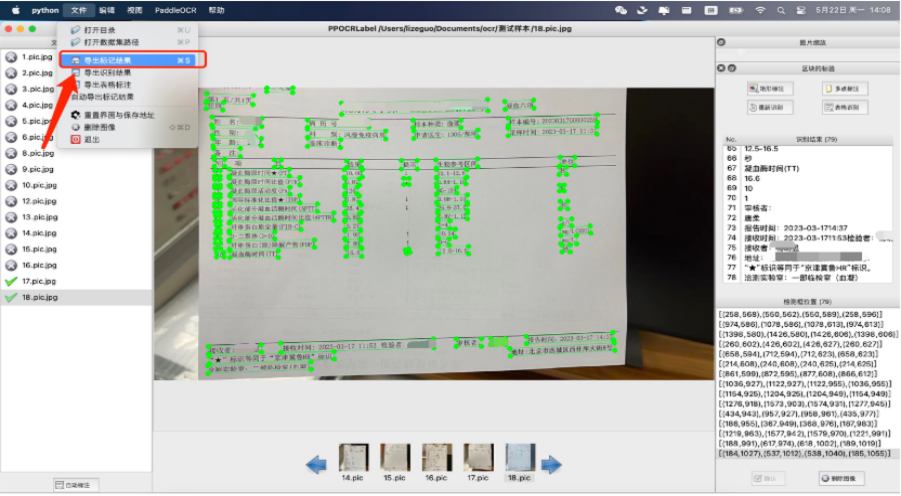Open Control Center in the menu bar
Image resolution: width=901 pixels, height=496 pixels.
801,10
